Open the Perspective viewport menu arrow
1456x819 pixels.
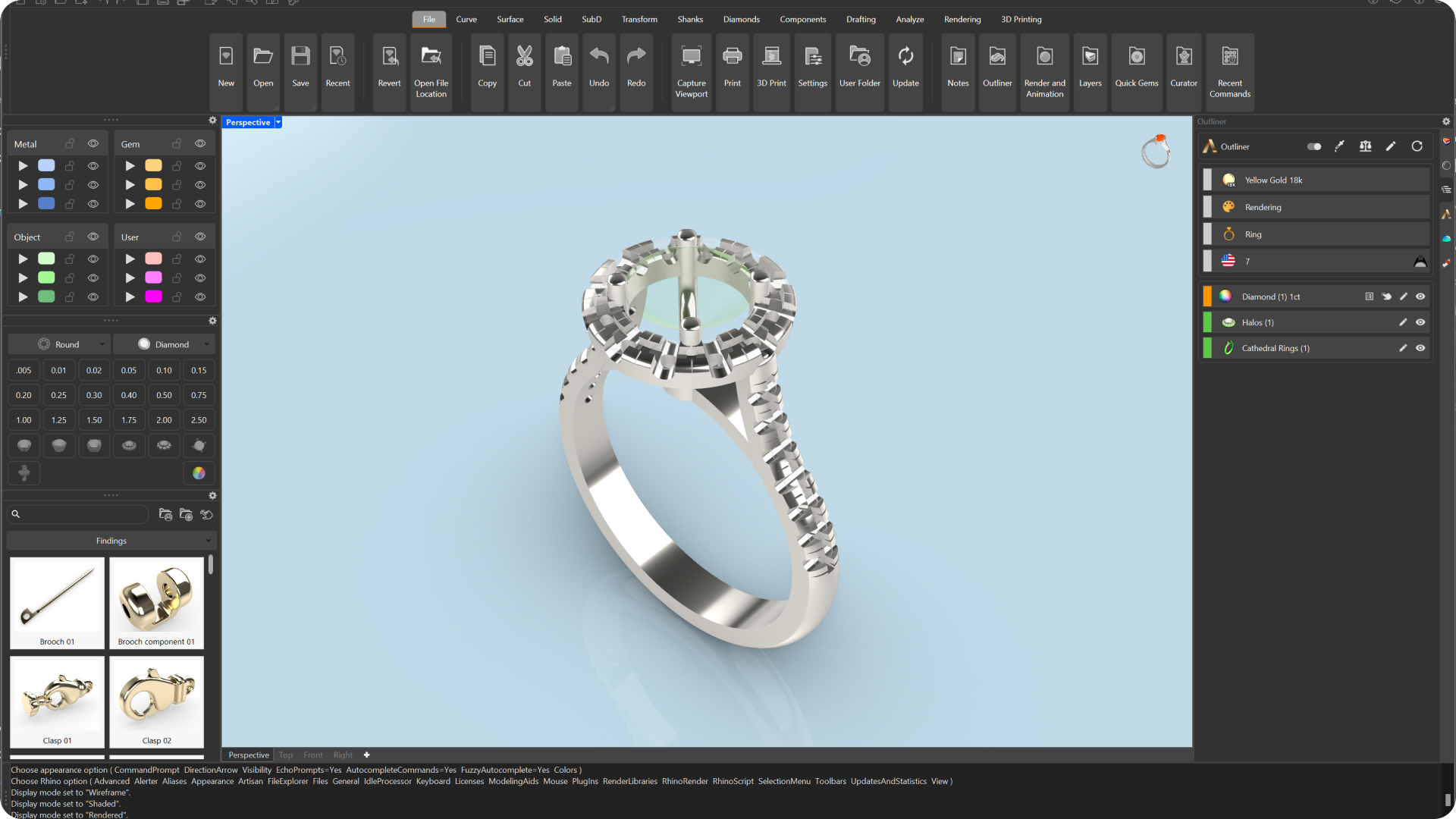coord(278,122)
